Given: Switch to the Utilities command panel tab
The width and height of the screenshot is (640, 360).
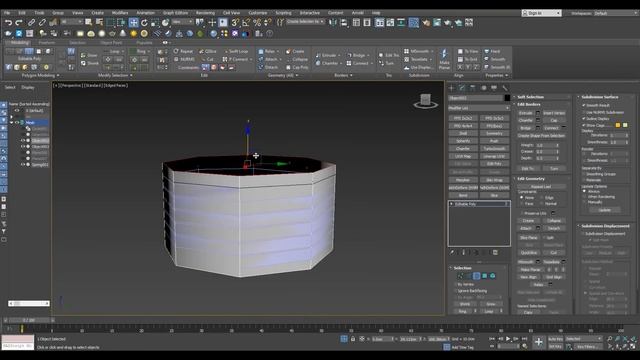Looking at the screenshot, I should (x=505, y=88).
